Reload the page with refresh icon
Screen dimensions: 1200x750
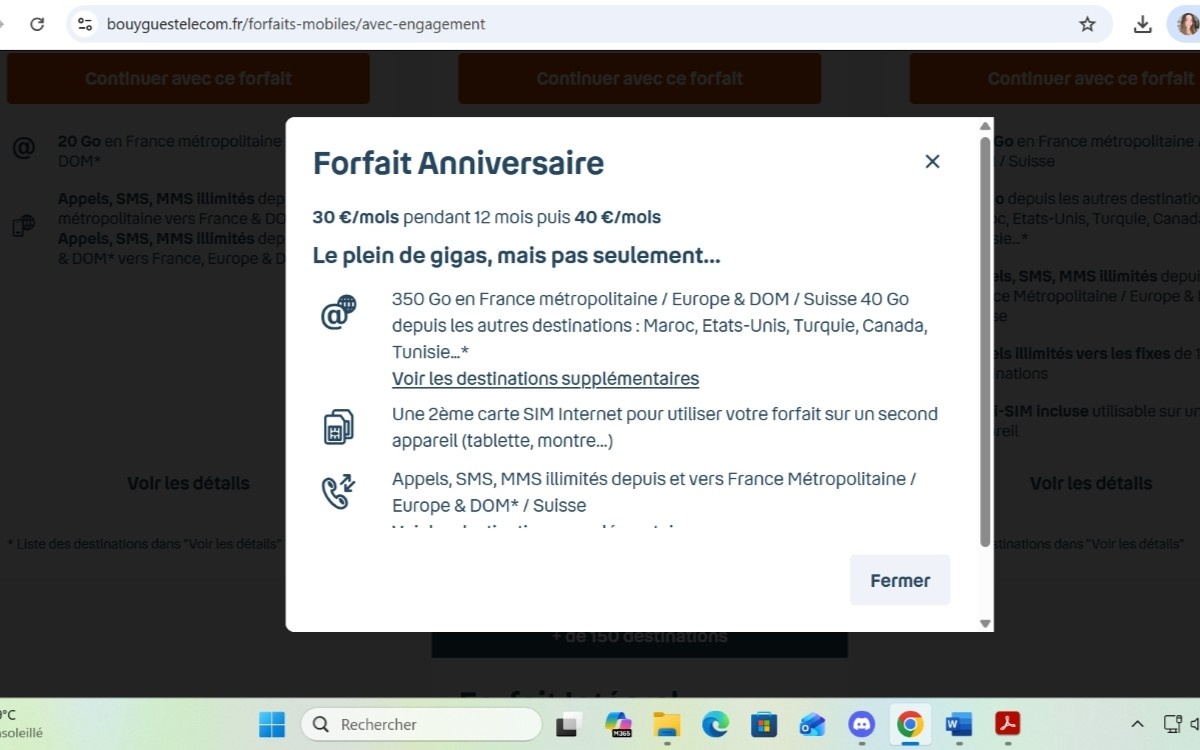point(37,24)
